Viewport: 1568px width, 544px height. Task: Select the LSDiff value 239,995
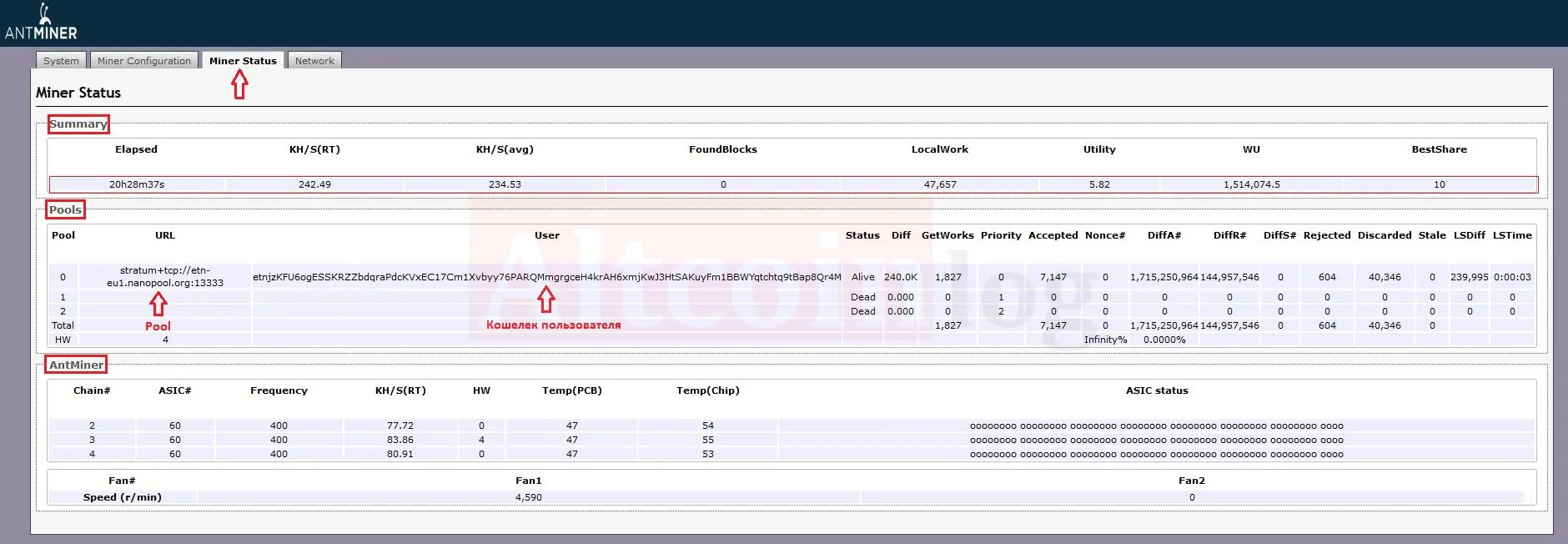point(1470,277)
